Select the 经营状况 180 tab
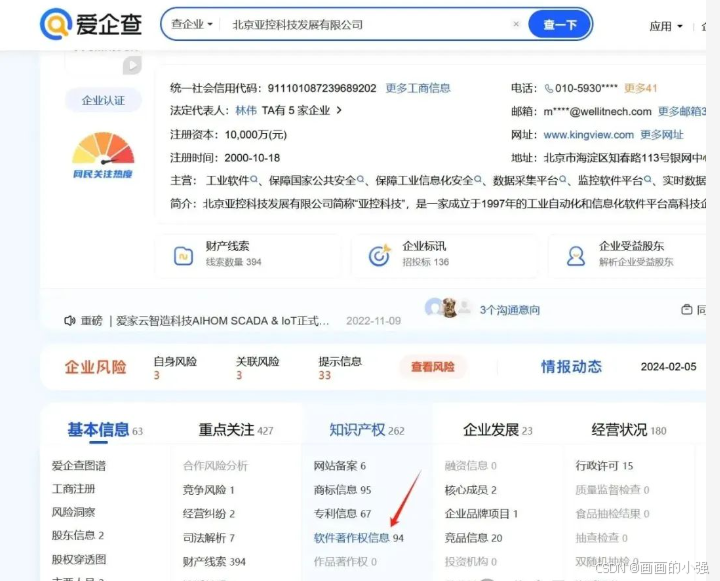720x581 pixels. [x=629, y=430]
